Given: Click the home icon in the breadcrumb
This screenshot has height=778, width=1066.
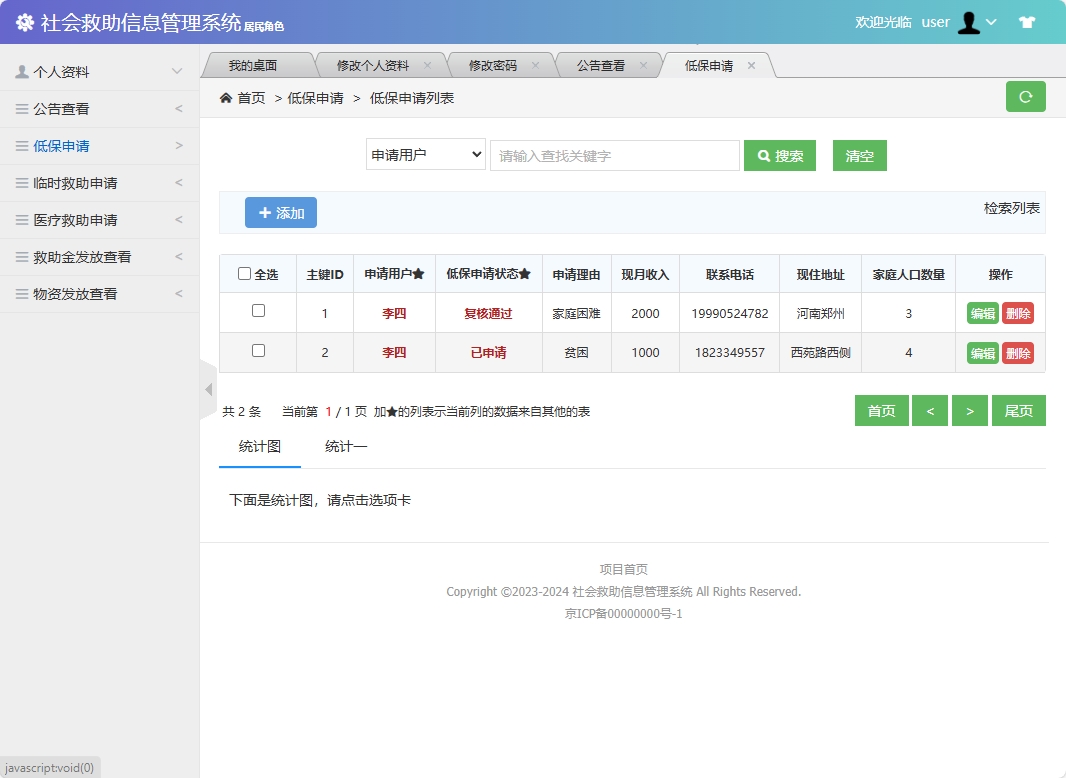Looking at the screenshot, I should [226, 95].
